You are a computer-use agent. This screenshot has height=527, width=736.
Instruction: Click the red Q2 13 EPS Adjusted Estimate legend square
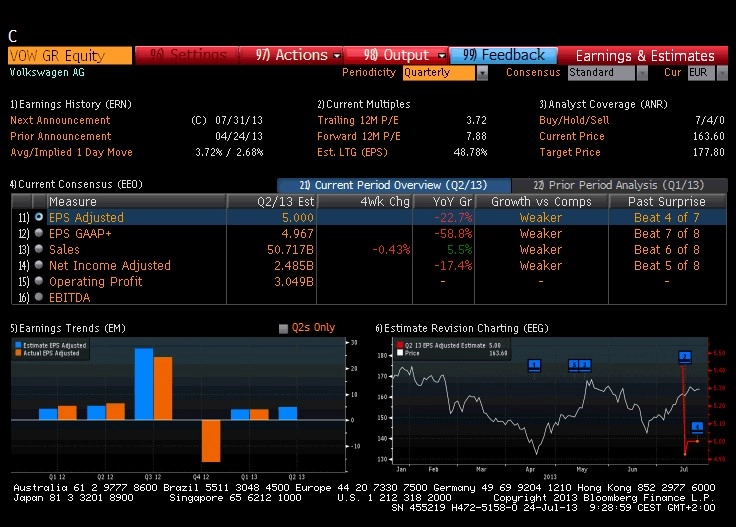(x=400, y=345)
